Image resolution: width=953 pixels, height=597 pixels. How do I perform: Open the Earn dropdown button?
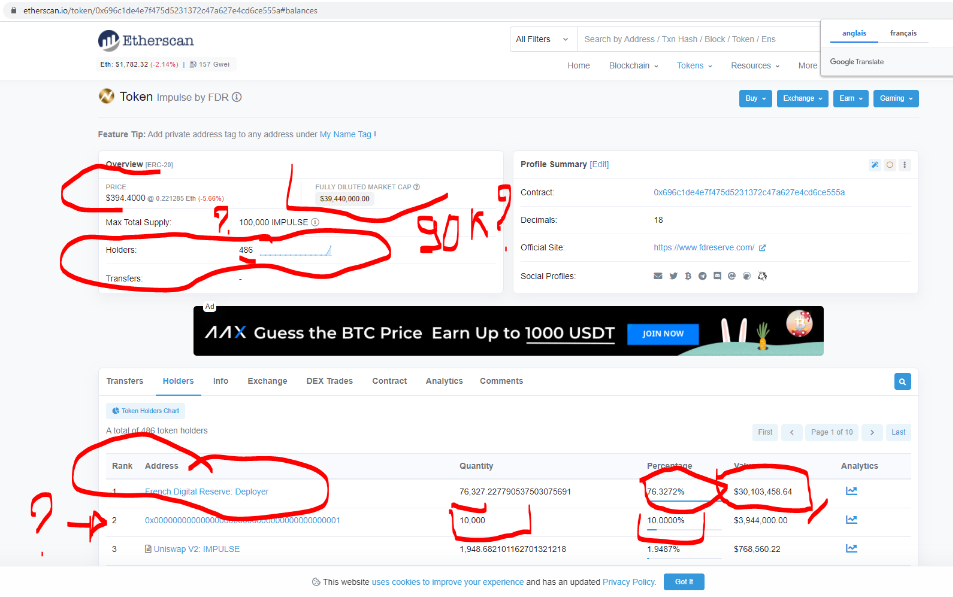click(x=851, y=98)
